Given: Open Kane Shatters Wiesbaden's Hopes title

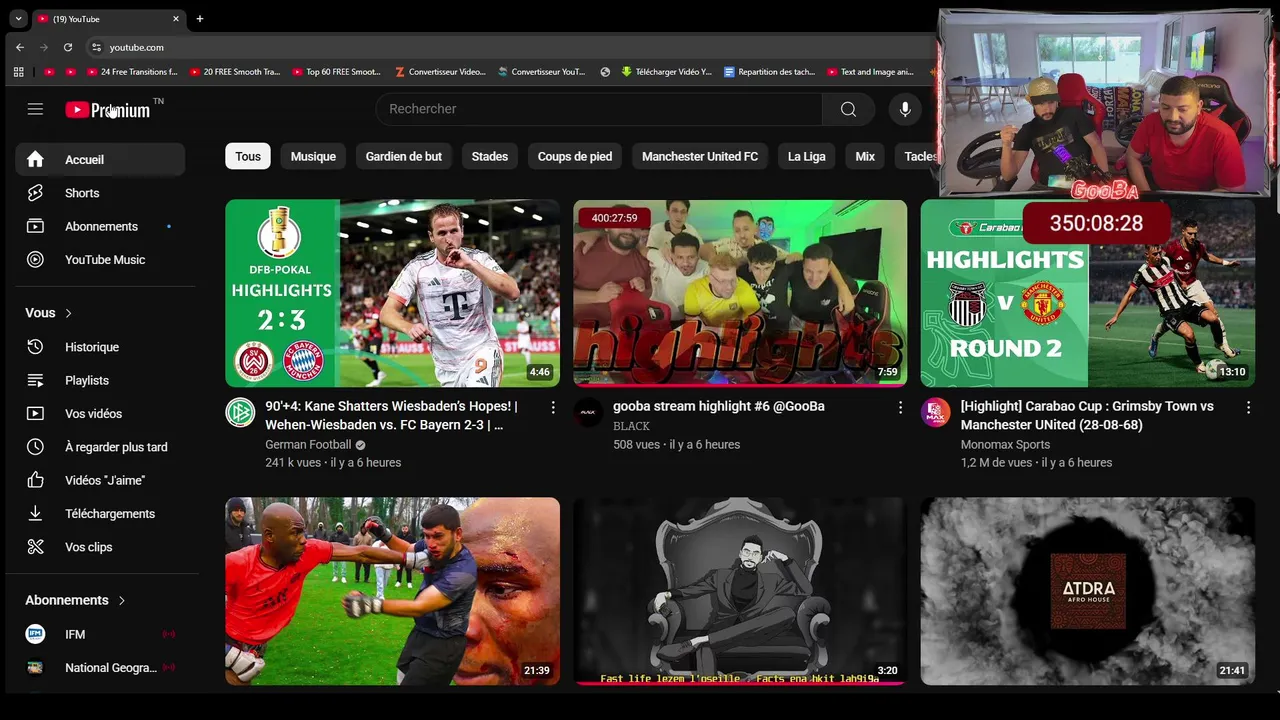Looking at the screenshot, I should (x=391, y=416).
